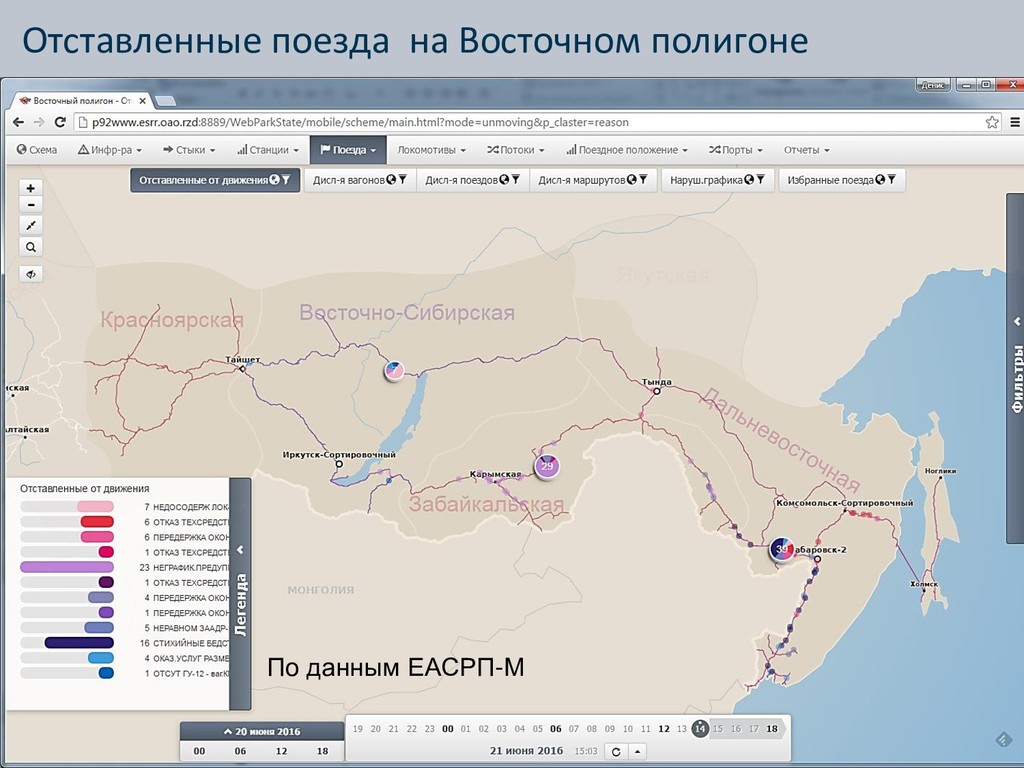The width and height of the screenshot is (1024, 768).
Task: Expand the Поездное положение dropdown
Action: click(x=627, y=150)
